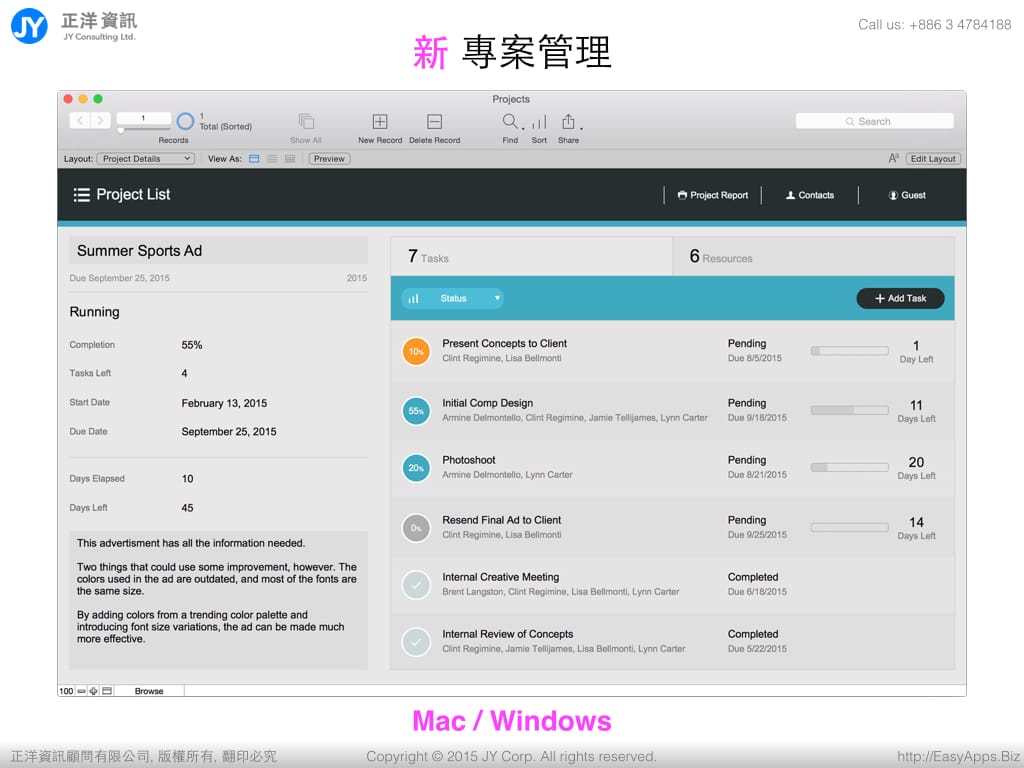This screenshot has height=768, width=1024.
Task: Mark Internal Creative Meeting completion check circle
Action: 416,584
